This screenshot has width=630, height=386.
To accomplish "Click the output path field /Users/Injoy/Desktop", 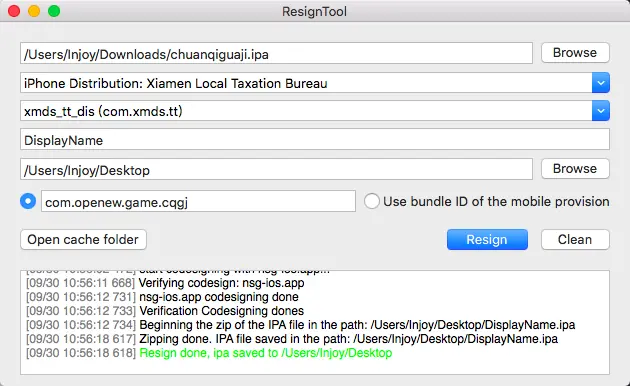I will tap(276, 169).
